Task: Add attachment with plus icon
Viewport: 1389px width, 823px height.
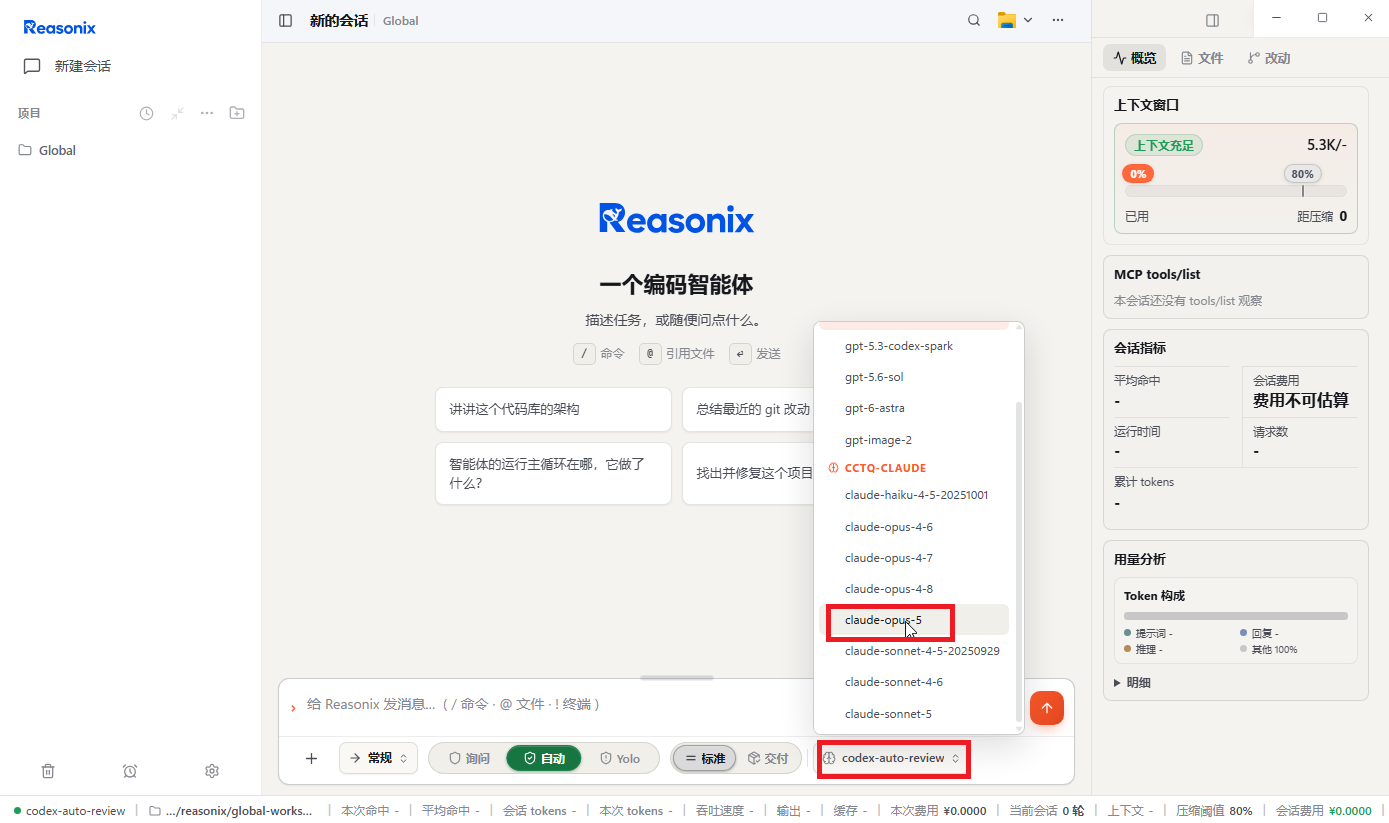Action: click(311, 758)
